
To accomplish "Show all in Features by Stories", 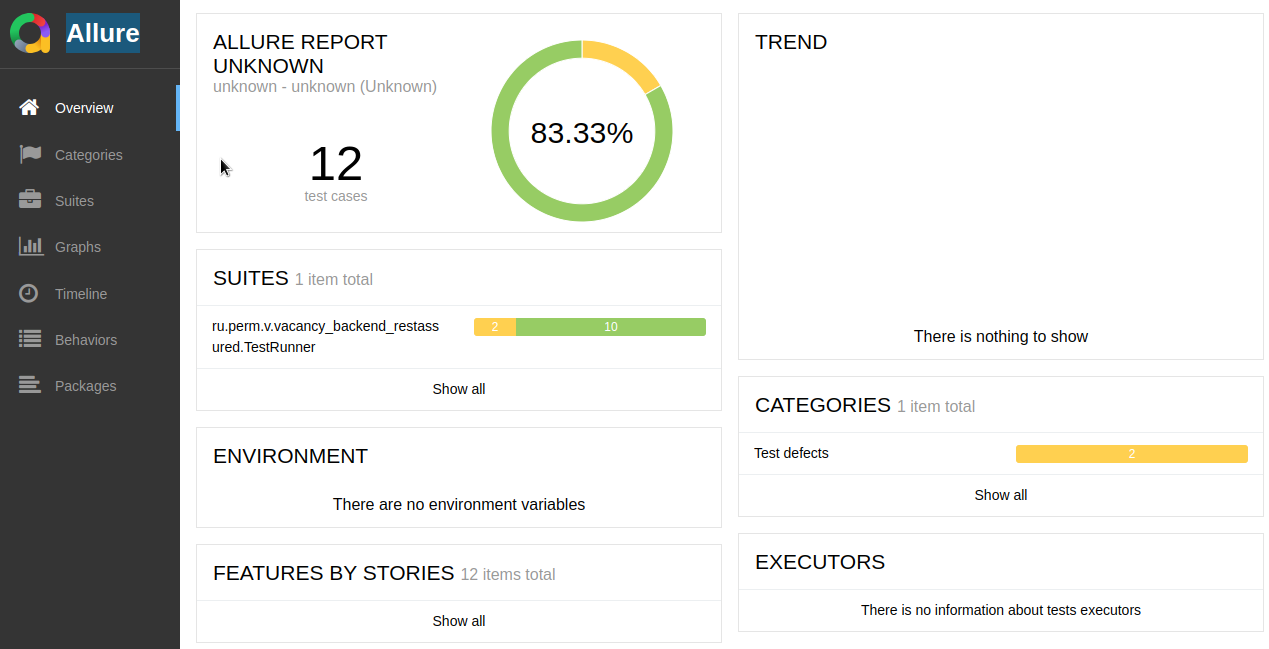I will coord(459,621).
